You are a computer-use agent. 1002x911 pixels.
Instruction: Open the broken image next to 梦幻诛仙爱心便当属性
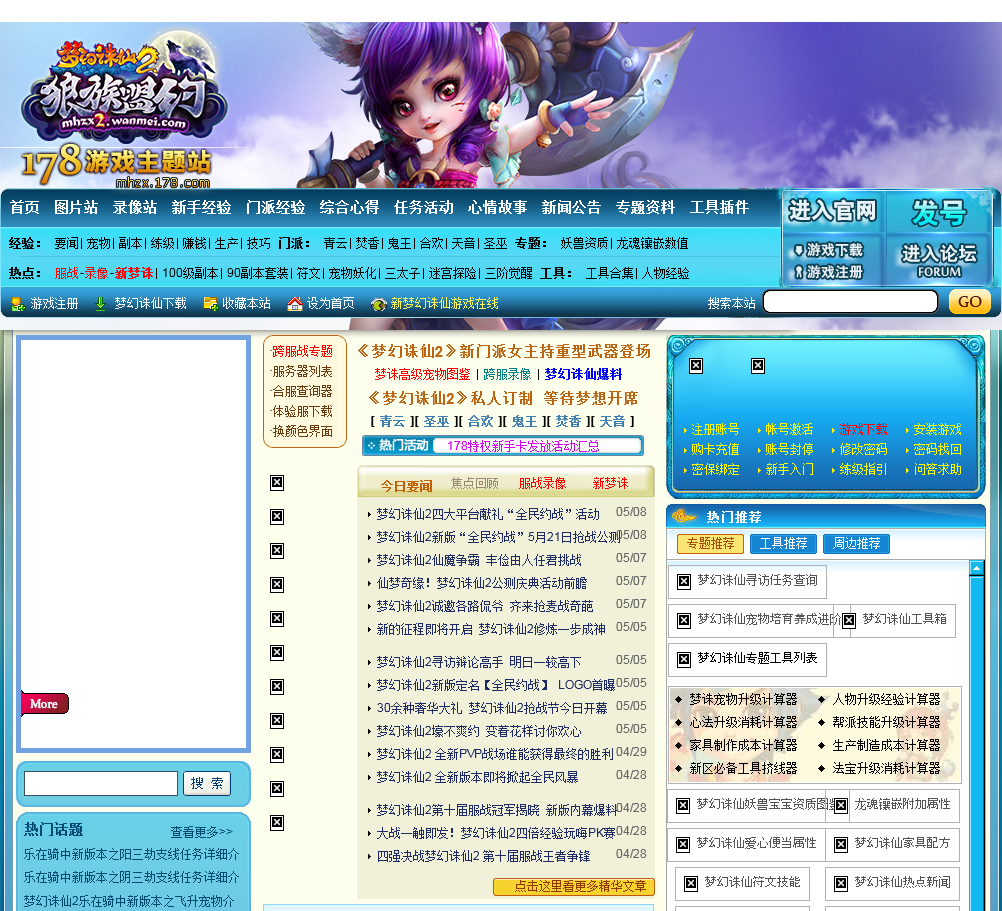682,845
